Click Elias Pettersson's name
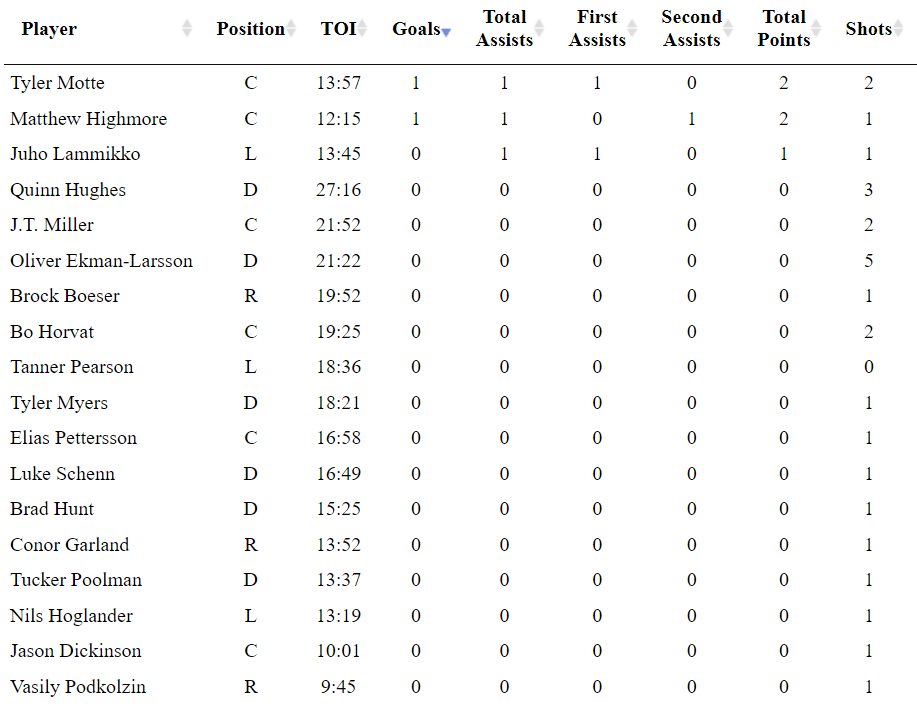The width and height of the screenshot is (917, 707). (x=74, y=438)
